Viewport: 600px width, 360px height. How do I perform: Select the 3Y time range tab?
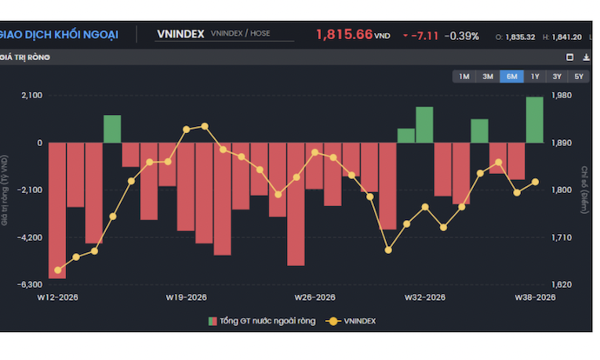557,77
